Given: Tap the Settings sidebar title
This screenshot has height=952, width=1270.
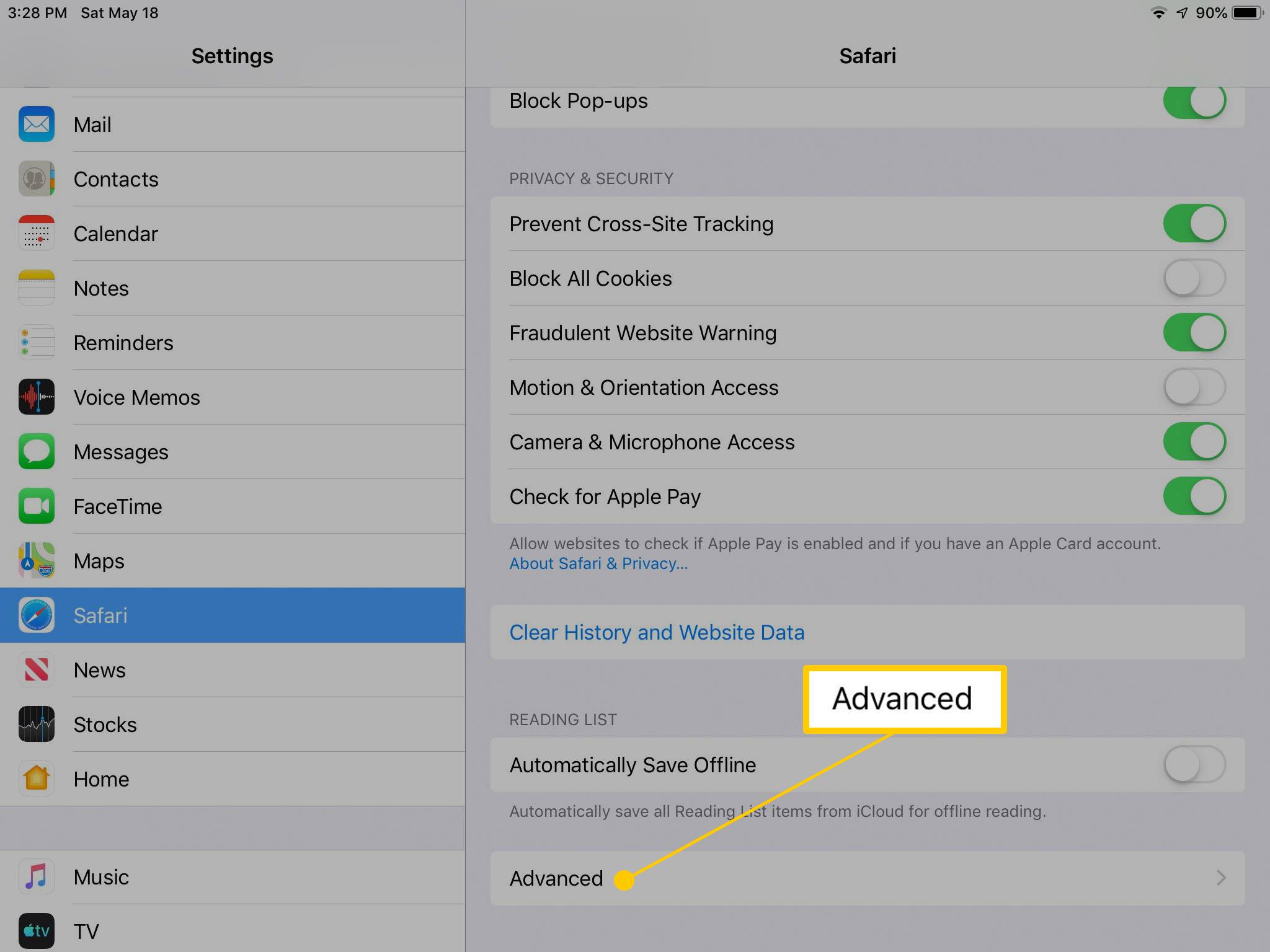Looking at the screenshot, I should coord(232,56).
